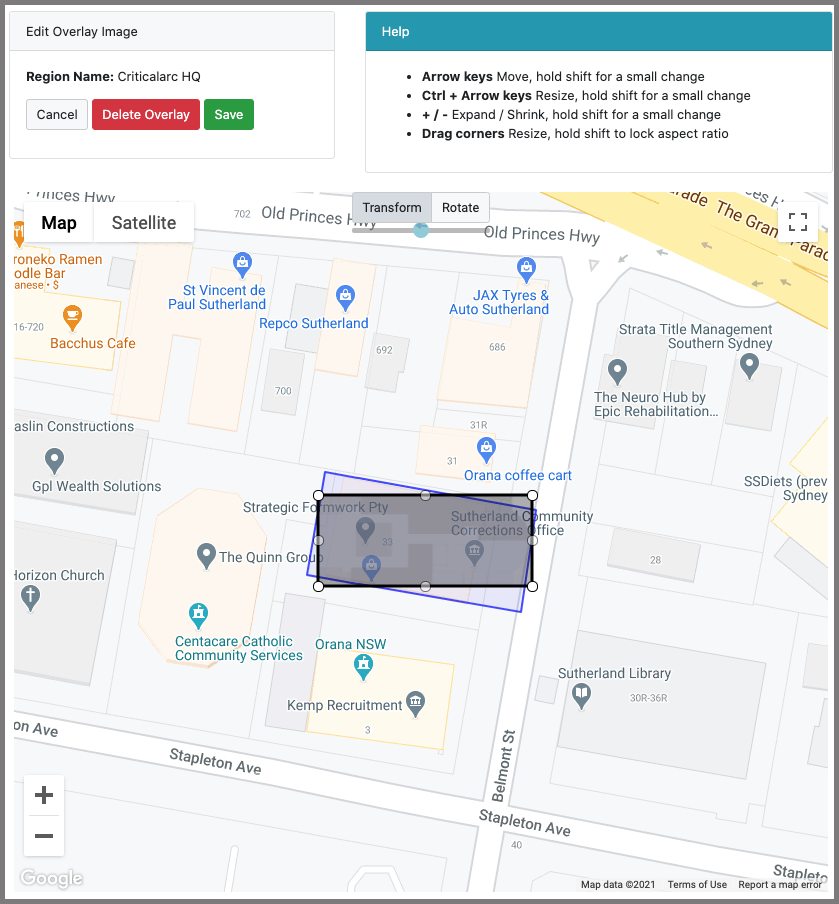Screen dimensions: 839x904
Task: Click the JAX Tyres & Auto Sutherland label
Action: tap(499, 302)
